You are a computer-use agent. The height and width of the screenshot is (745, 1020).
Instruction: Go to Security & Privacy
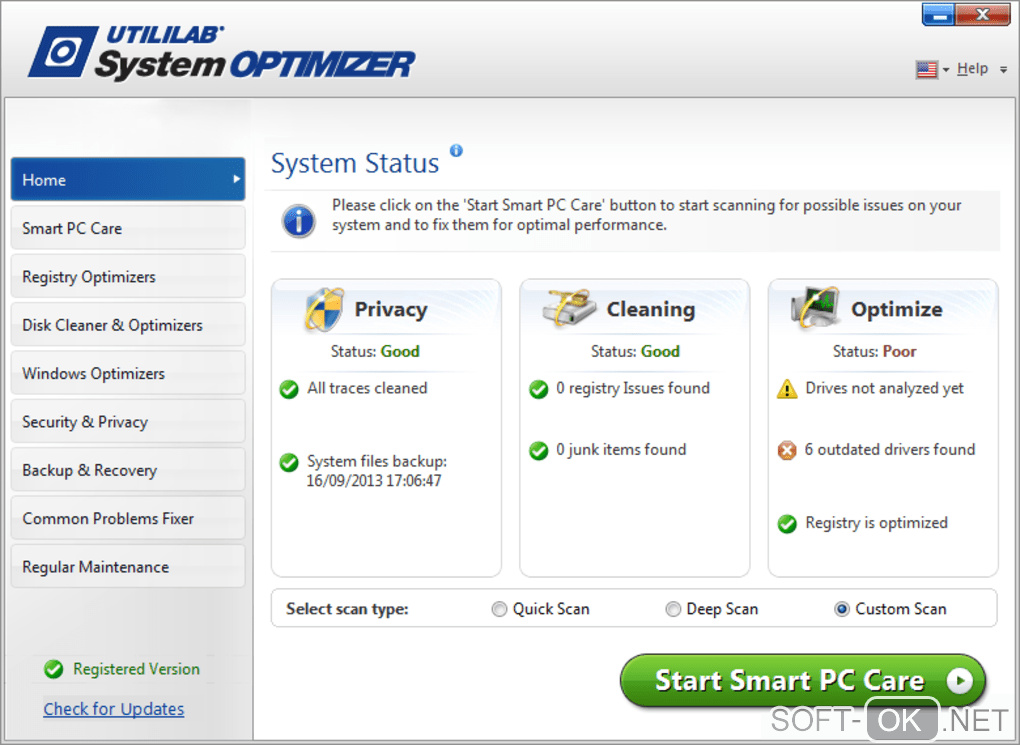(128, 421)
